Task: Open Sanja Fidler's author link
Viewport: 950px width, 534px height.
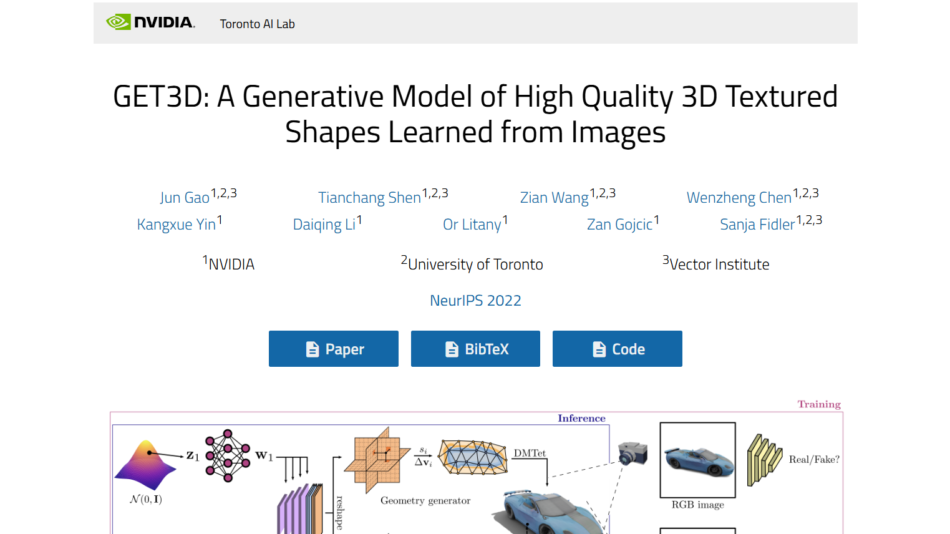Action: [x=757, y=225]
